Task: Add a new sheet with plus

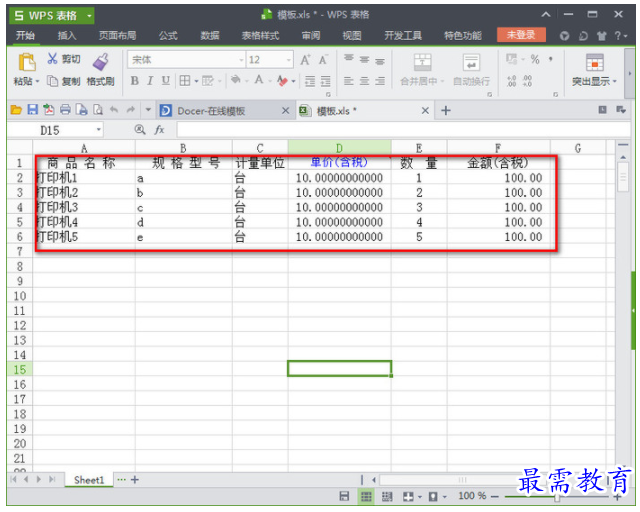Action: tap(135, 480)
